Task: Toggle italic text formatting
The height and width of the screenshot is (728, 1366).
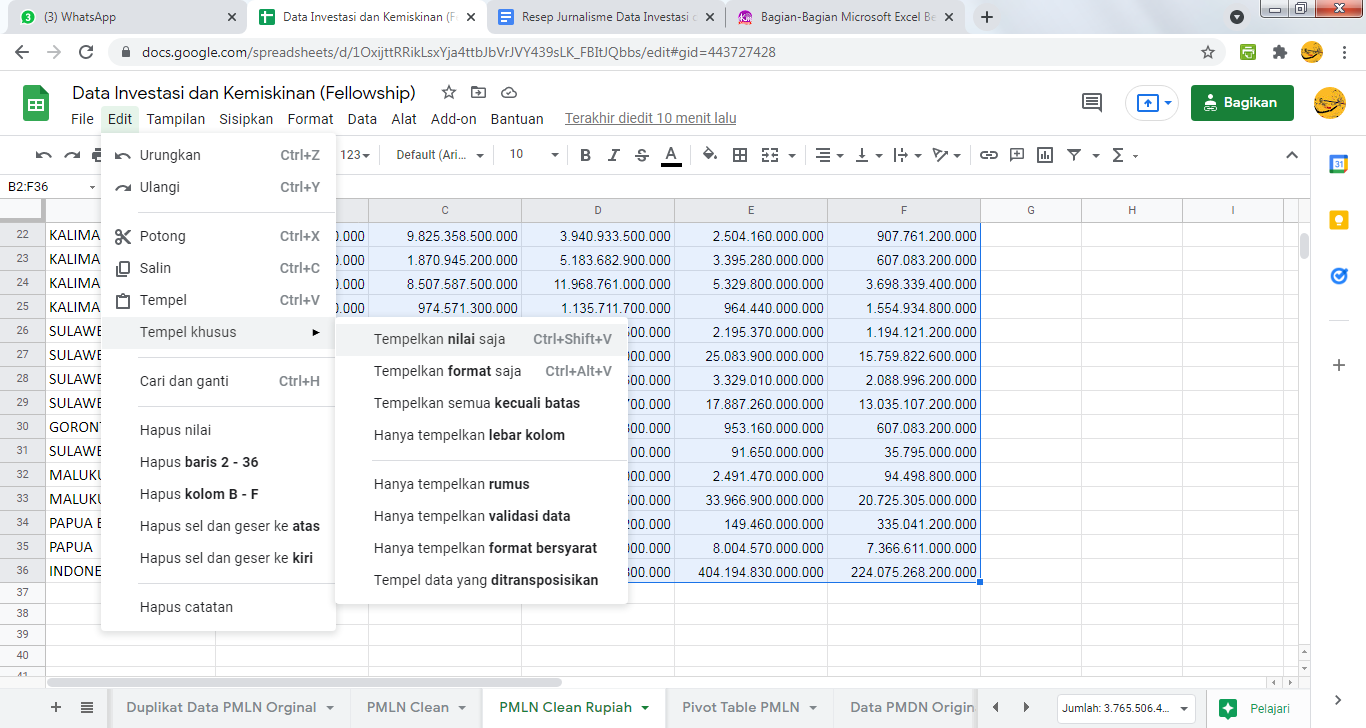Action: tap(614, 155)
